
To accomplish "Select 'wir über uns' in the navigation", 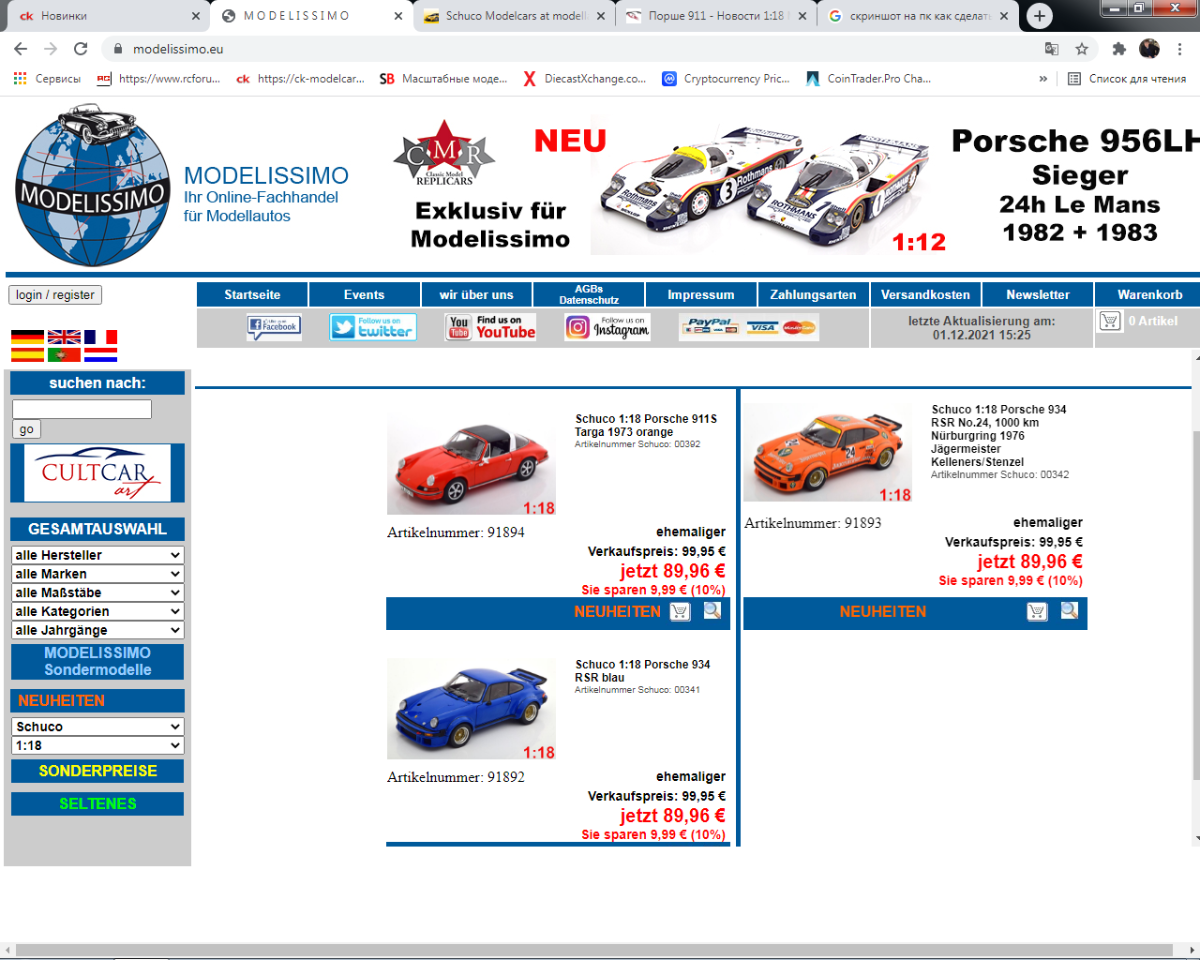I will (476, 295).
